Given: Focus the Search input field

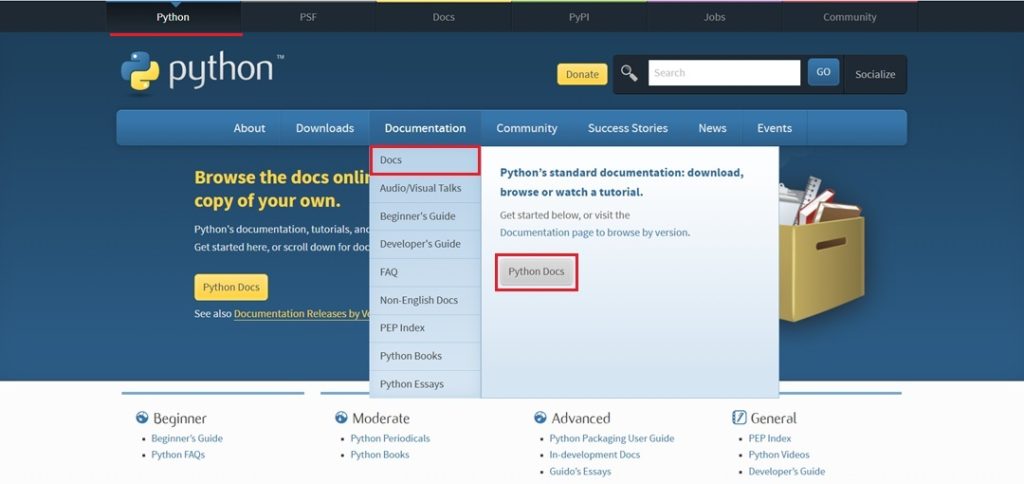Looking at the screenshot, I should (724, 73).
